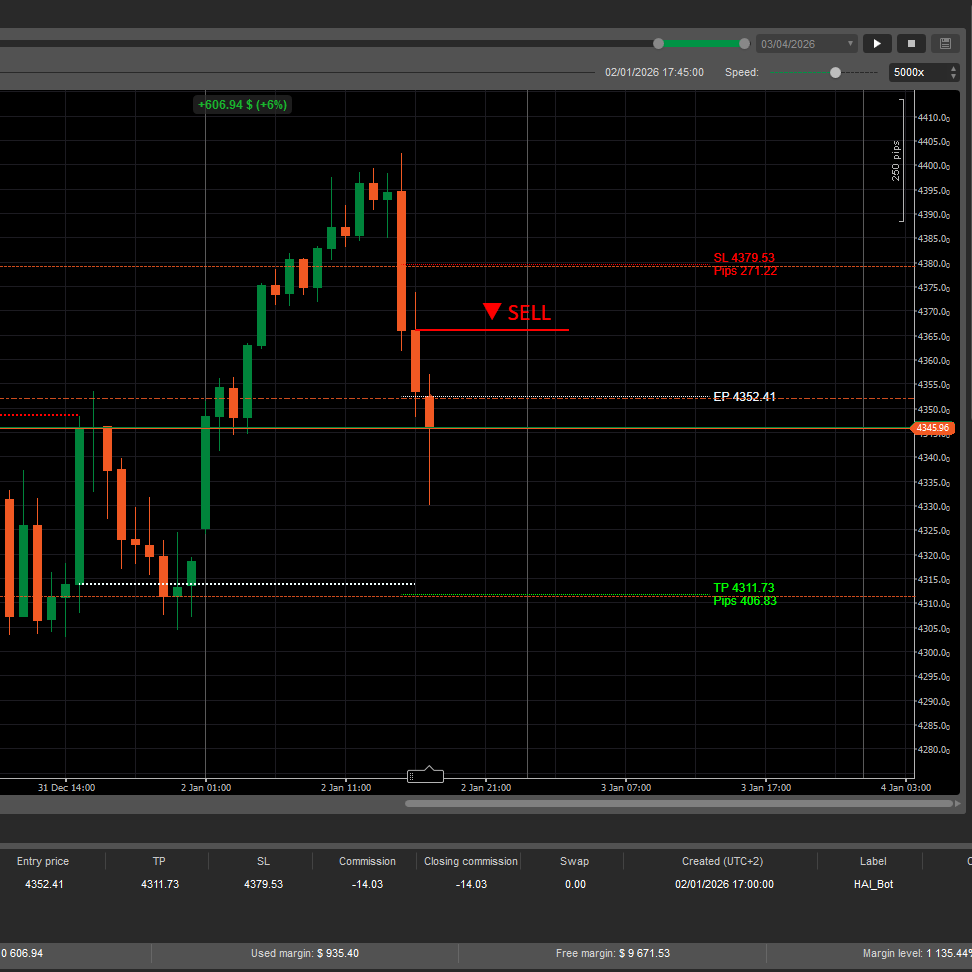Click the left handle of date range slider
972x972 pixels.
click(x=658, y=43)
